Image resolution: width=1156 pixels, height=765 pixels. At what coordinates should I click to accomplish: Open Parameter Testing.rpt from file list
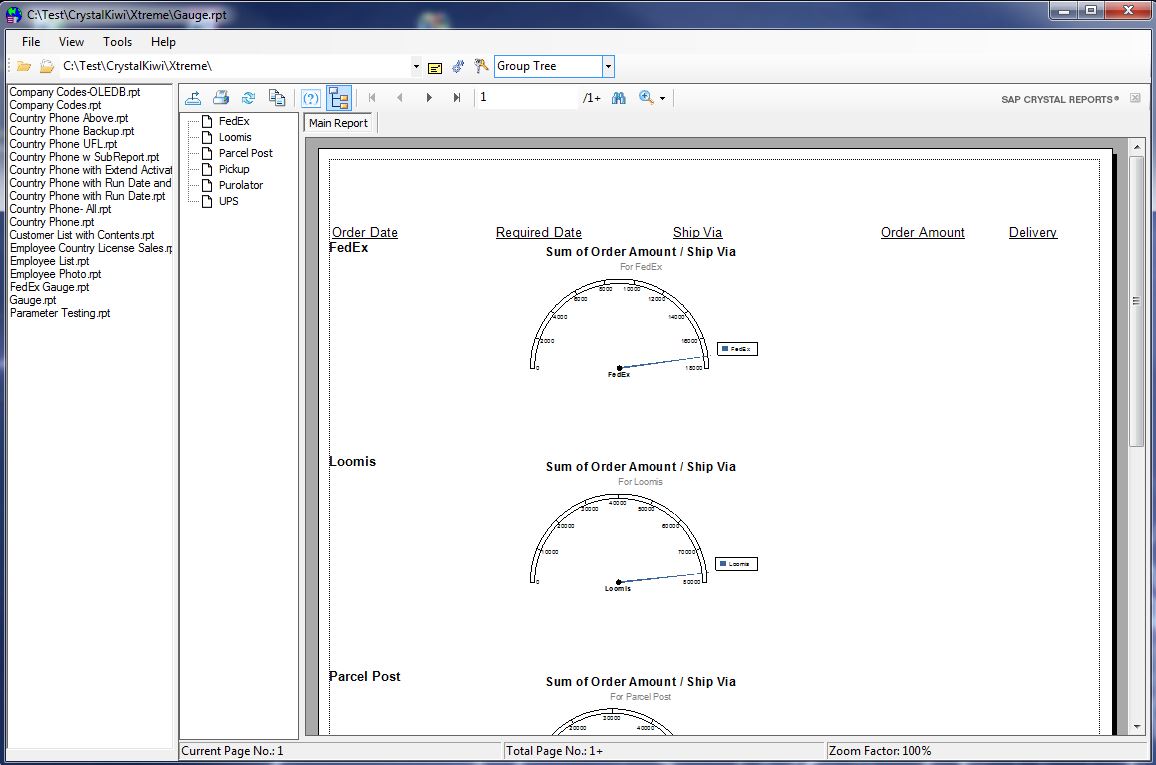point(60,313)
